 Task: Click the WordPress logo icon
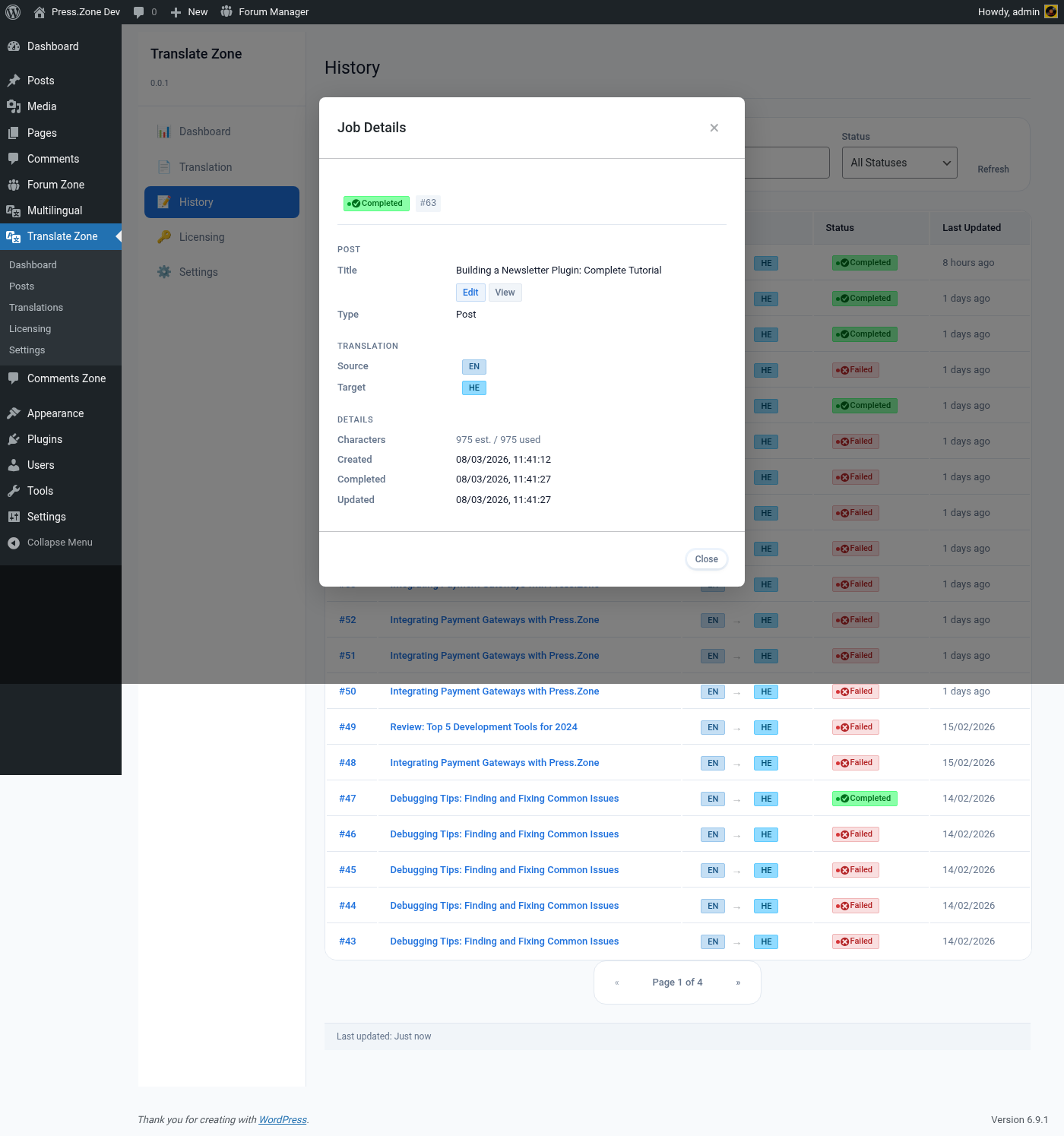(13, 12)
